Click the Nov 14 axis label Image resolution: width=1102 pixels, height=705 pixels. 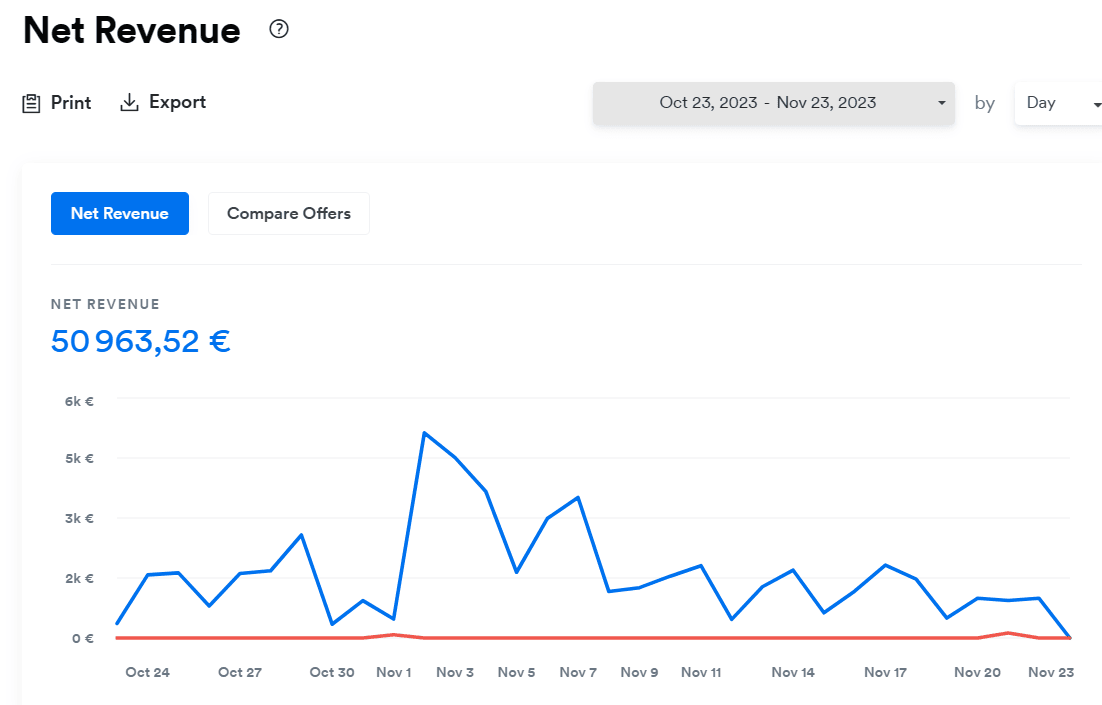click(x=793, y=672)
